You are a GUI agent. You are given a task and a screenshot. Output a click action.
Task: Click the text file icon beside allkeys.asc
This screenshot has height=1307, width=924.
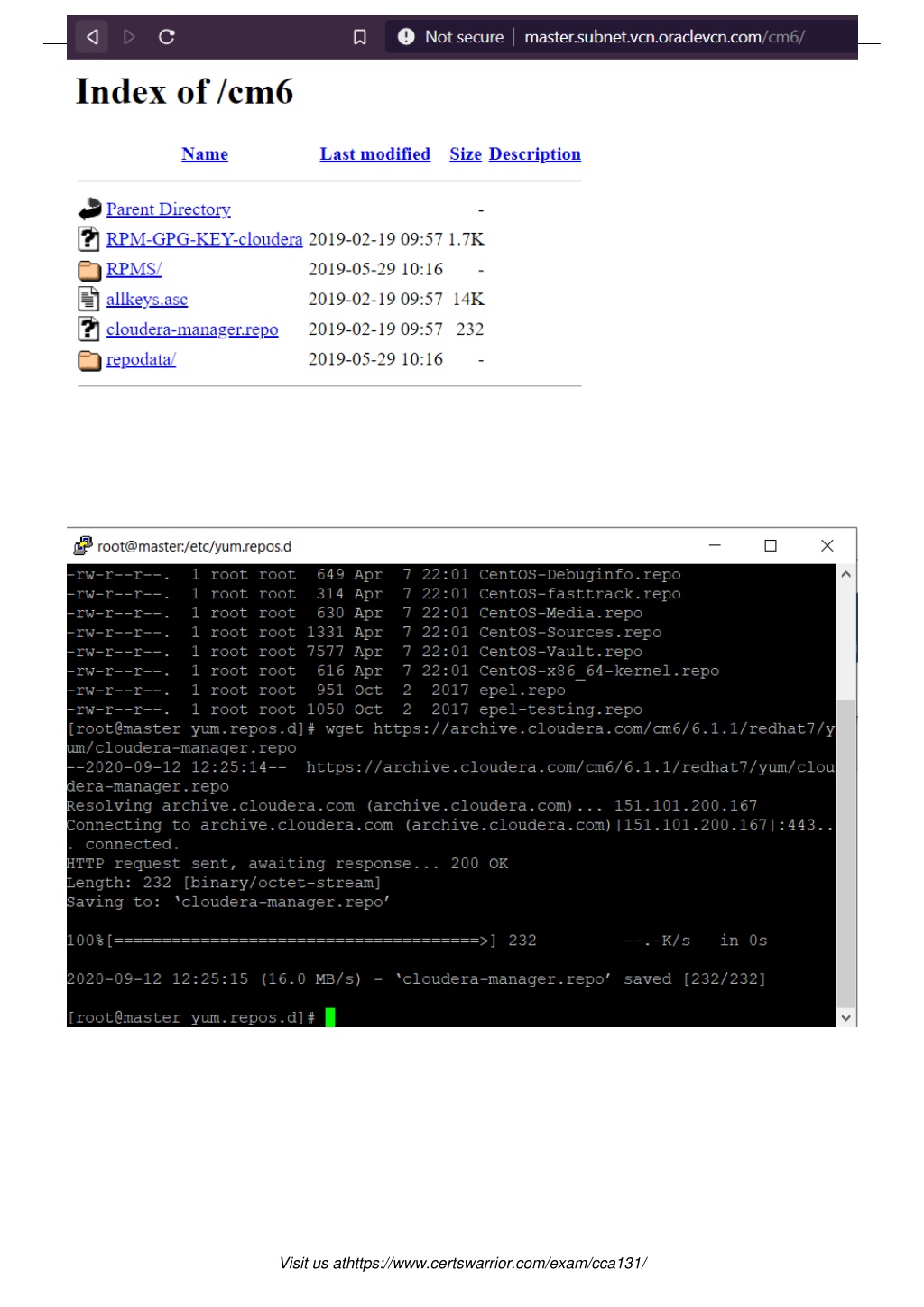click(x=88, y=299)
